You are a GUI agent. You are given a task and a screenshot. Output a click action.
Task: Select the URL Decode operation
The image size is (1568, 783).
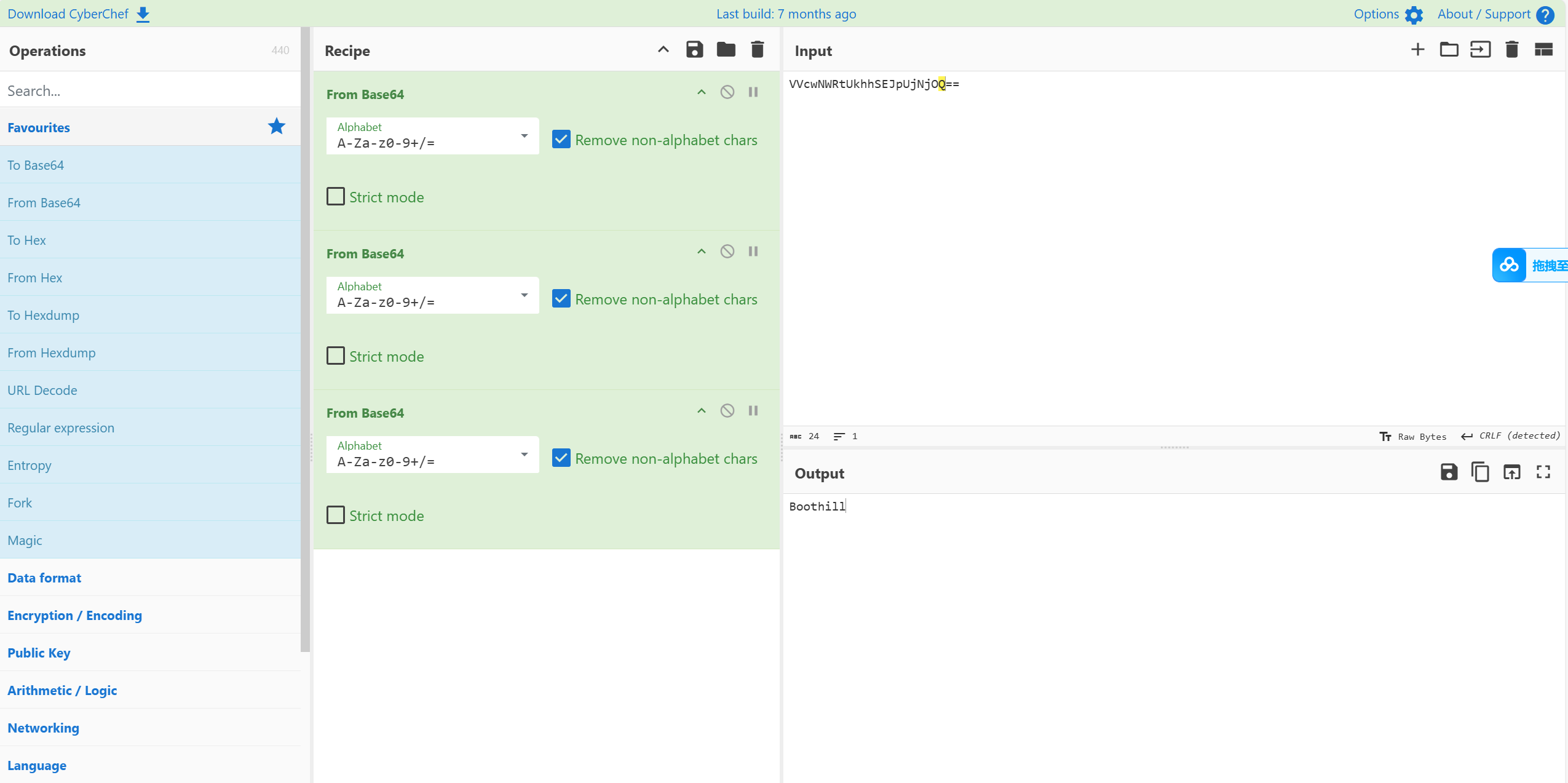(x=150, y=390)
